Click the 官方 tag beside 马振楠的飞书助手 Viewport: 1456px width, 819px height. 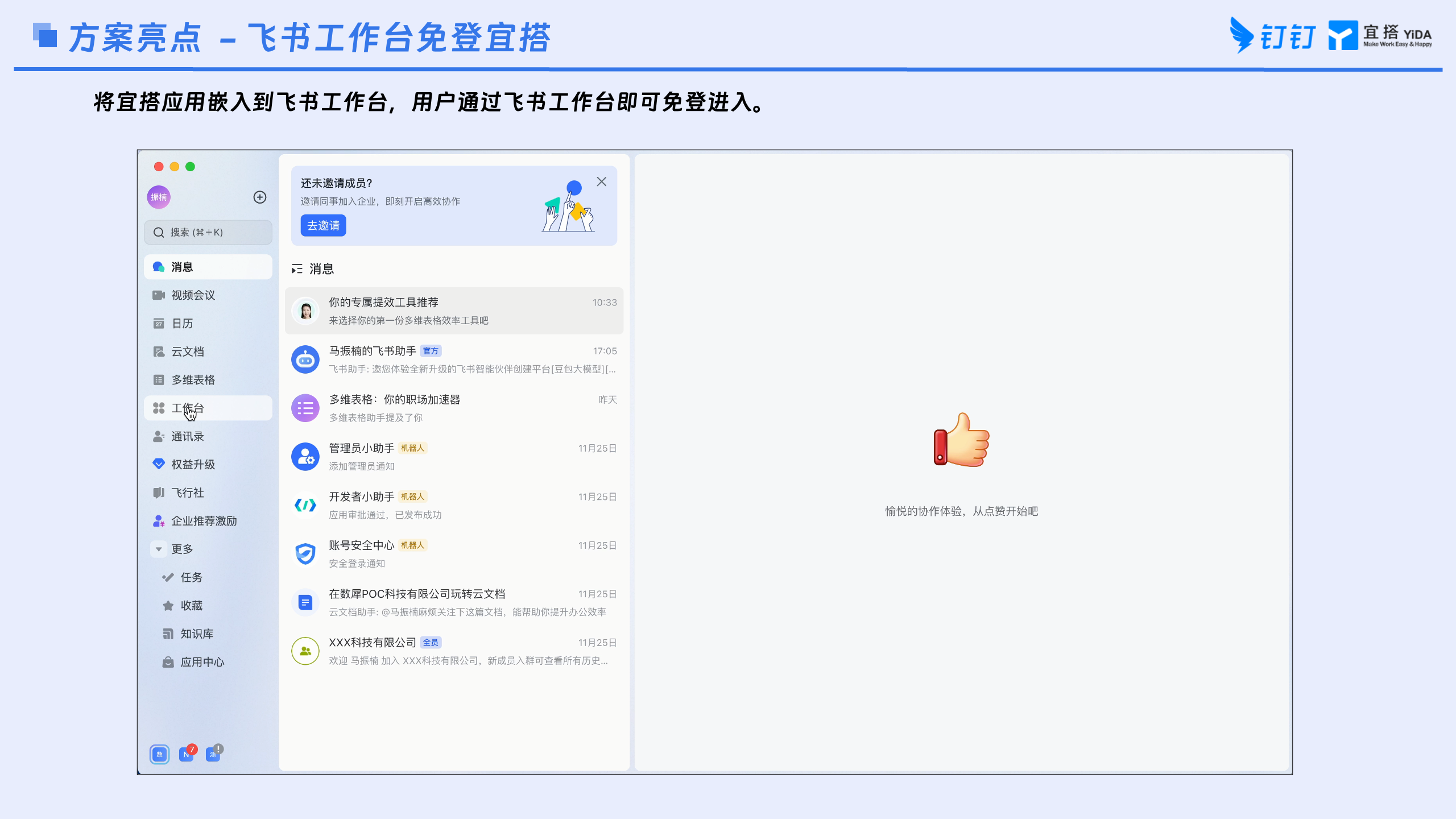[x=431, y=351]
